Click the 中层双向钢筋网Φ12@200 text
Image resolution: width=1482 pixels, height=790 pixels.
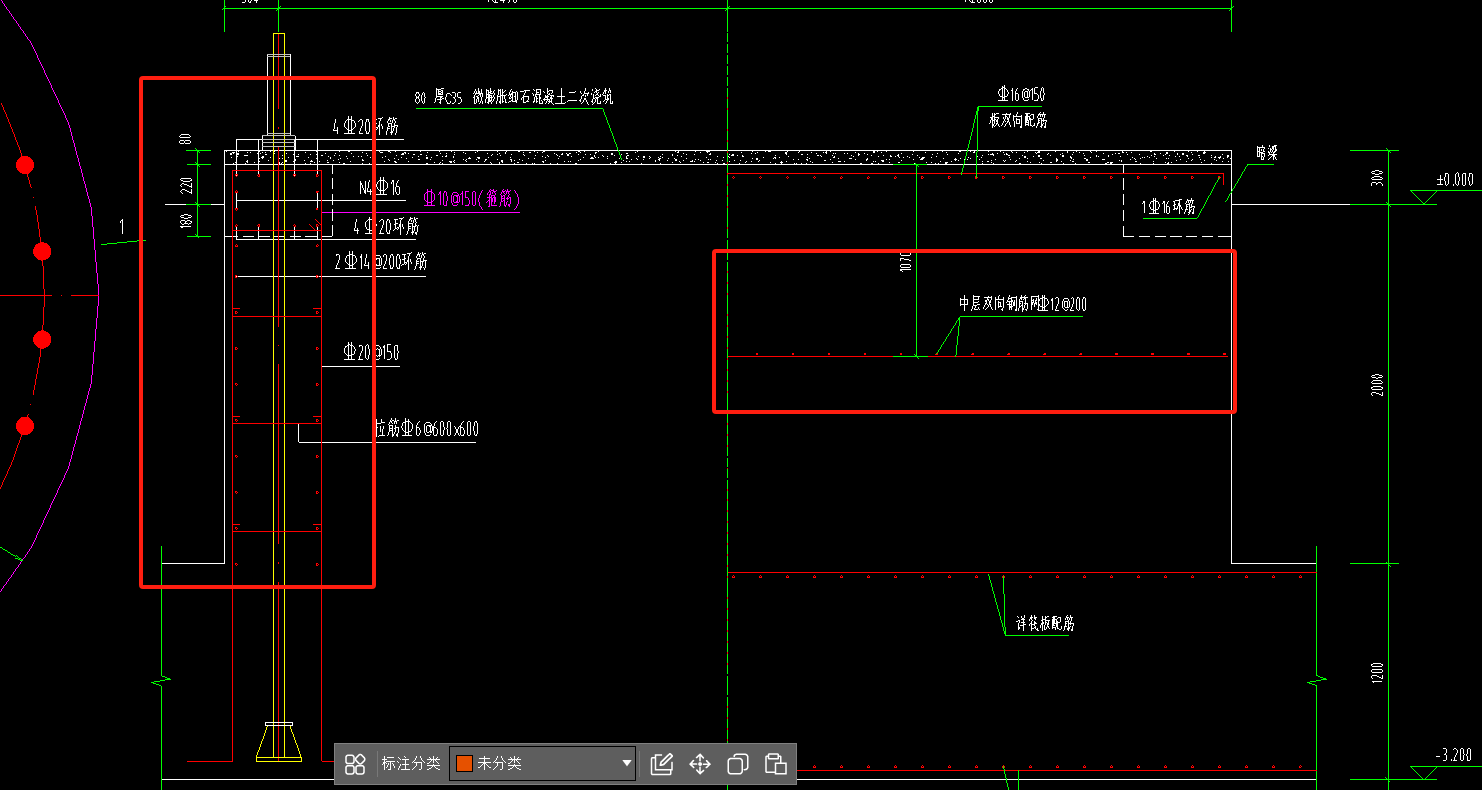[1022, 304]
